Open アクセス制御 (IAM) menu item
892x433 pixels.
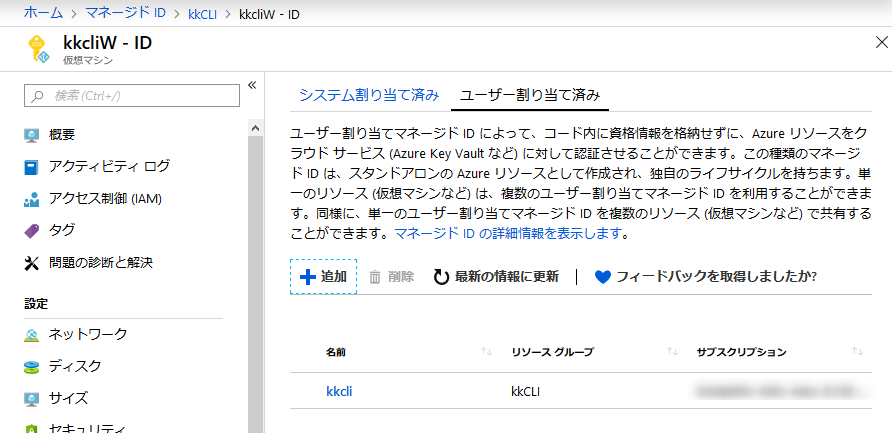[106, 199]
